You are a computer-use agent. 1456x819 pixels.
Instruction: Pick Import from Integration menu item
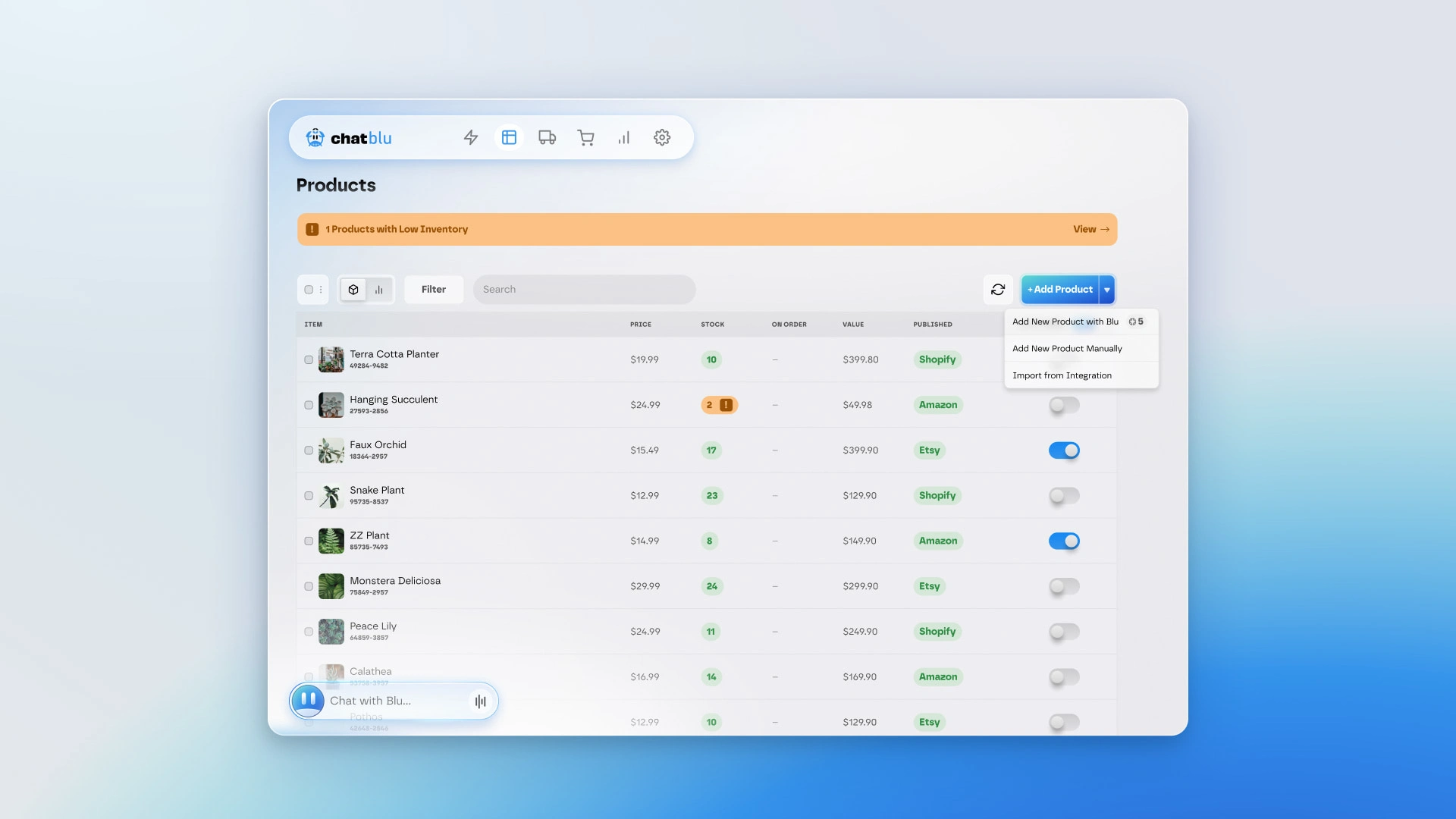(1062, 375)
